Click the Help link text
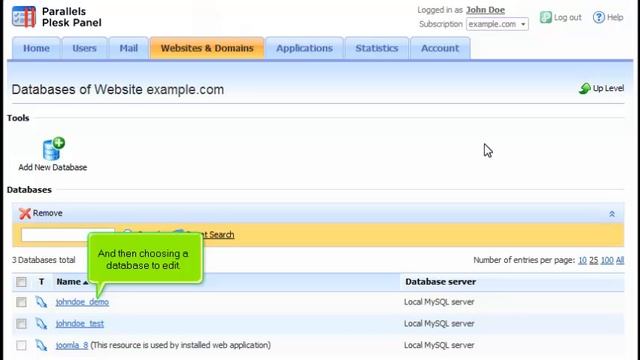Screen dimensions: 640x360 tap(615, 18)
